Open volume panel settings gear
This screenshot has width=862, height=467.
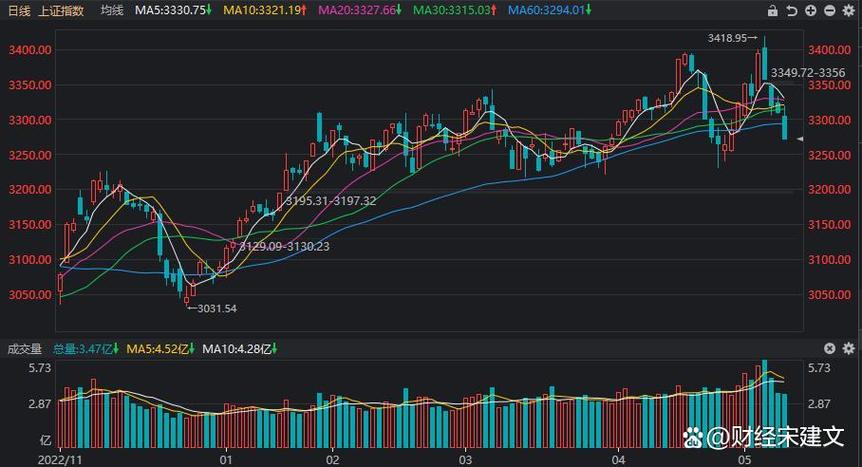[849, 348]
